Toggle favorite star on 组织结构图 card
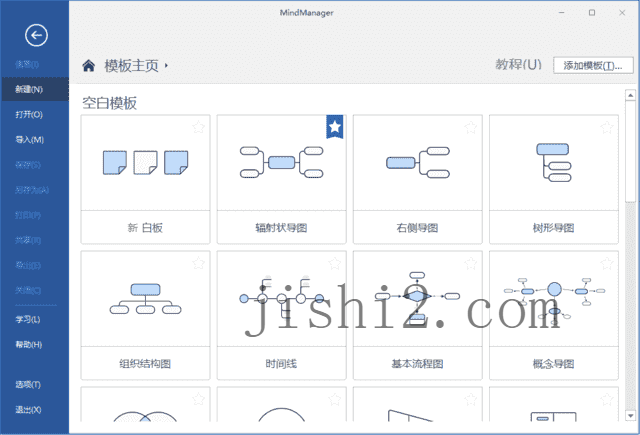The width and height of the screenshot is (640, 435). coord(198,263)
